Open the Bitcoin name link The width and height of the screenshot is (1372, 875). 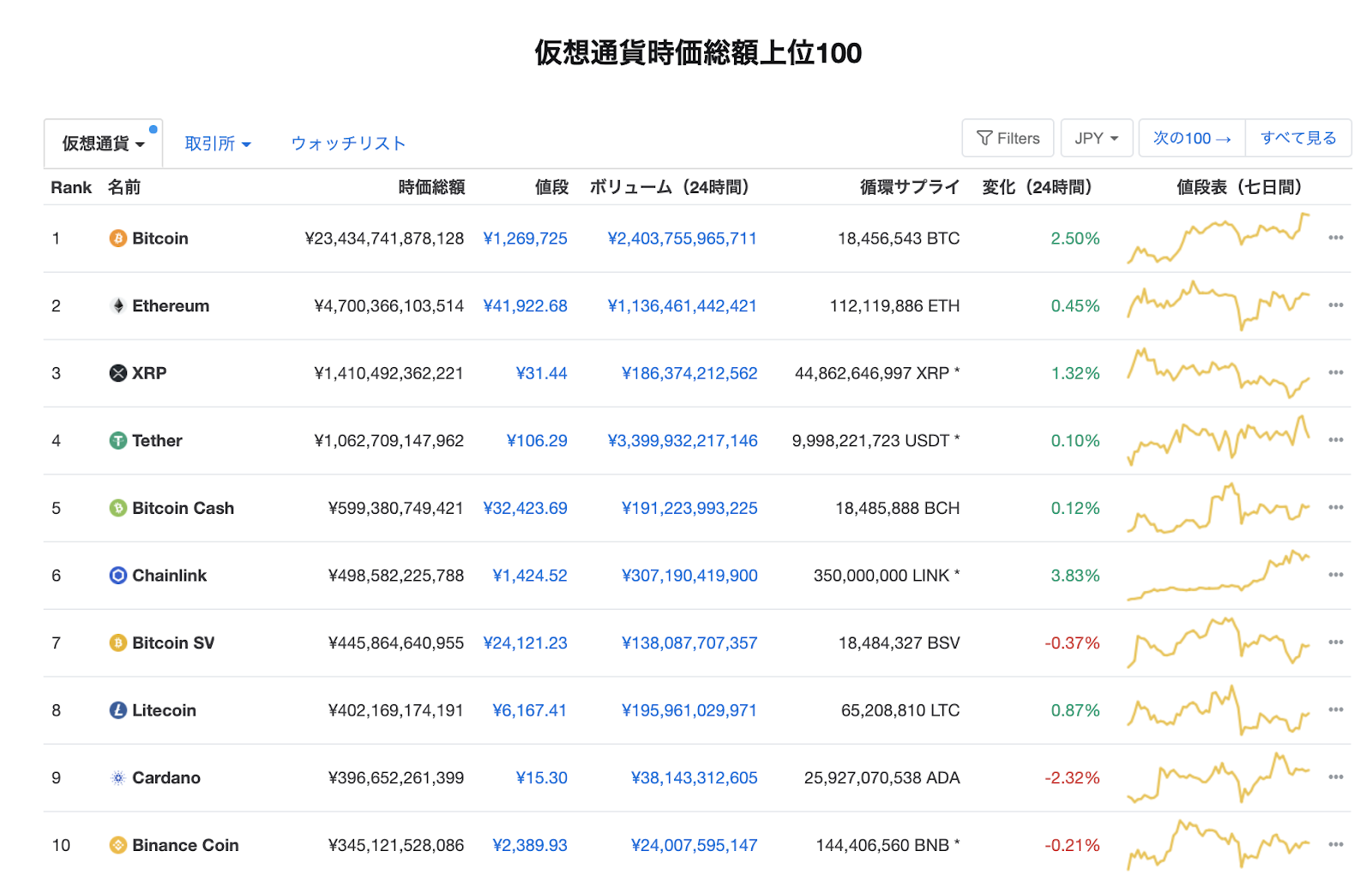coord(160,238)
